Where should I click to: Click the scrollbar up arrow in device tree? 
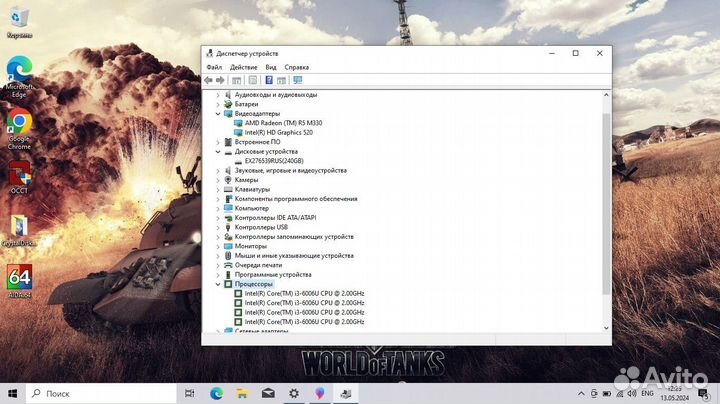[x=606, y=95]
